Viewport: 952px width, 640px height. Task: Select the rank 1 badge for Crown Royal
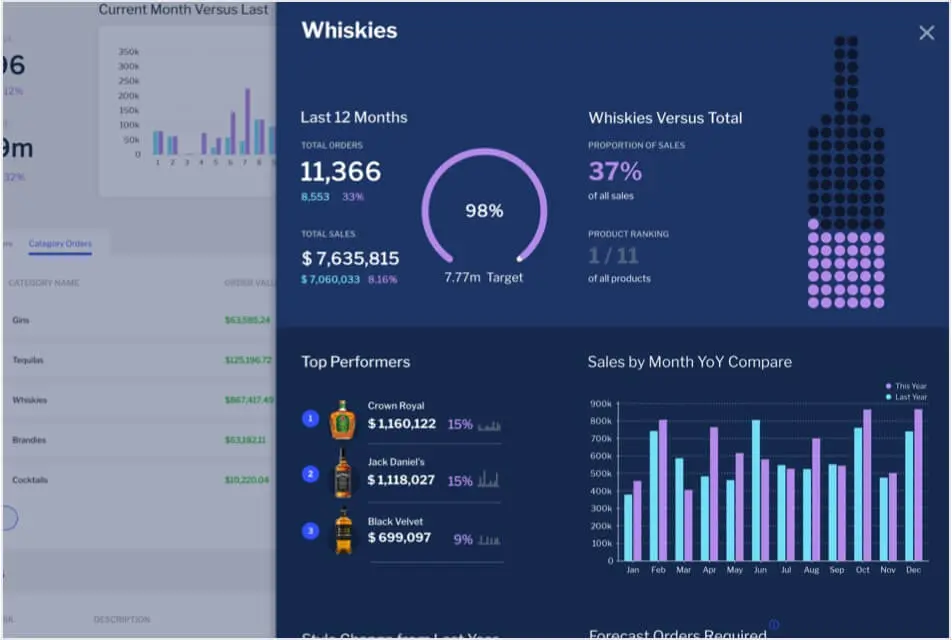(x=310, y=418)
